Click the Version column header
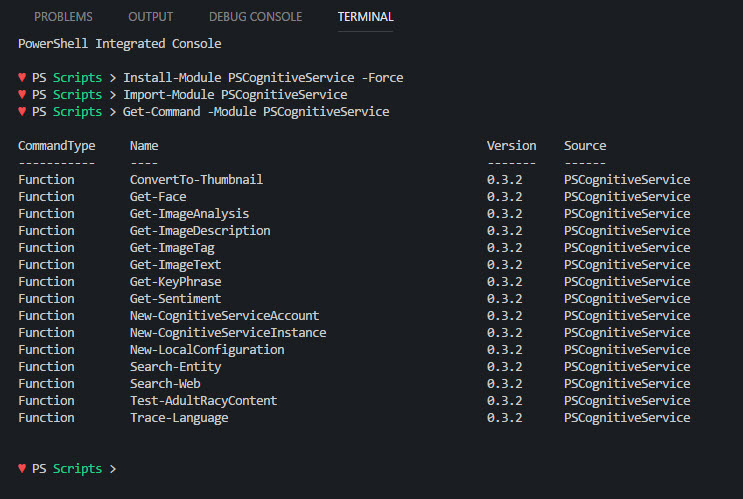The height and width of the screenshot is (499, 743). pos(511,146)
